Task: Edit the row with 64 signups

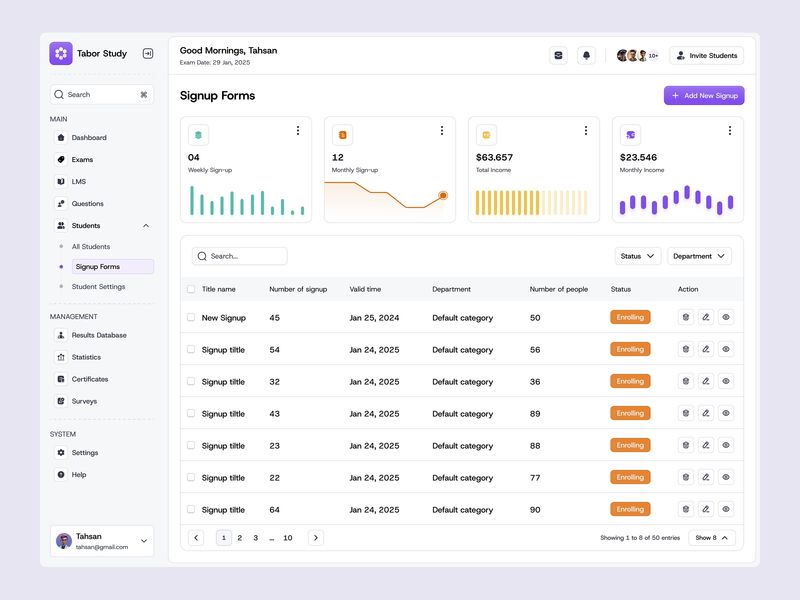Action: pyautogui.click(x=706, y=509)
